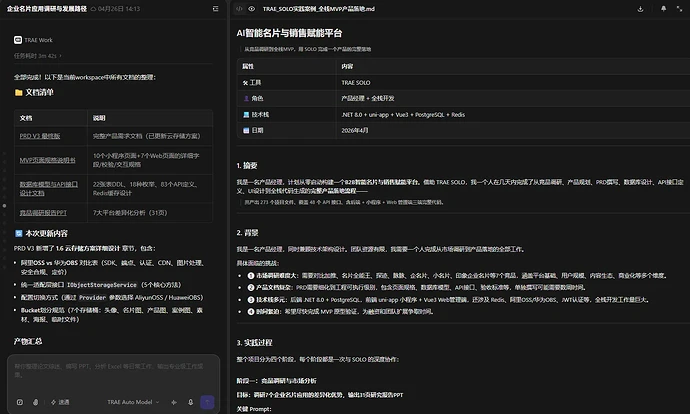Click the first icon in chat input toolbar
Viewport: 690px width, 414px height.
pyautogui.click(x=20, y=402)
